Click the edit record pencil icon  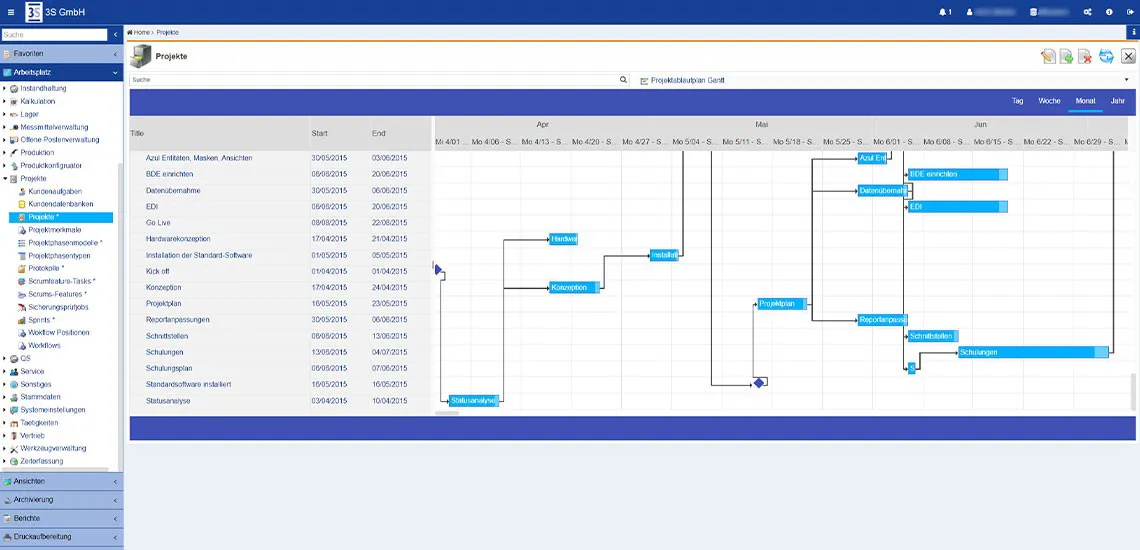[x=1048, y=57]
